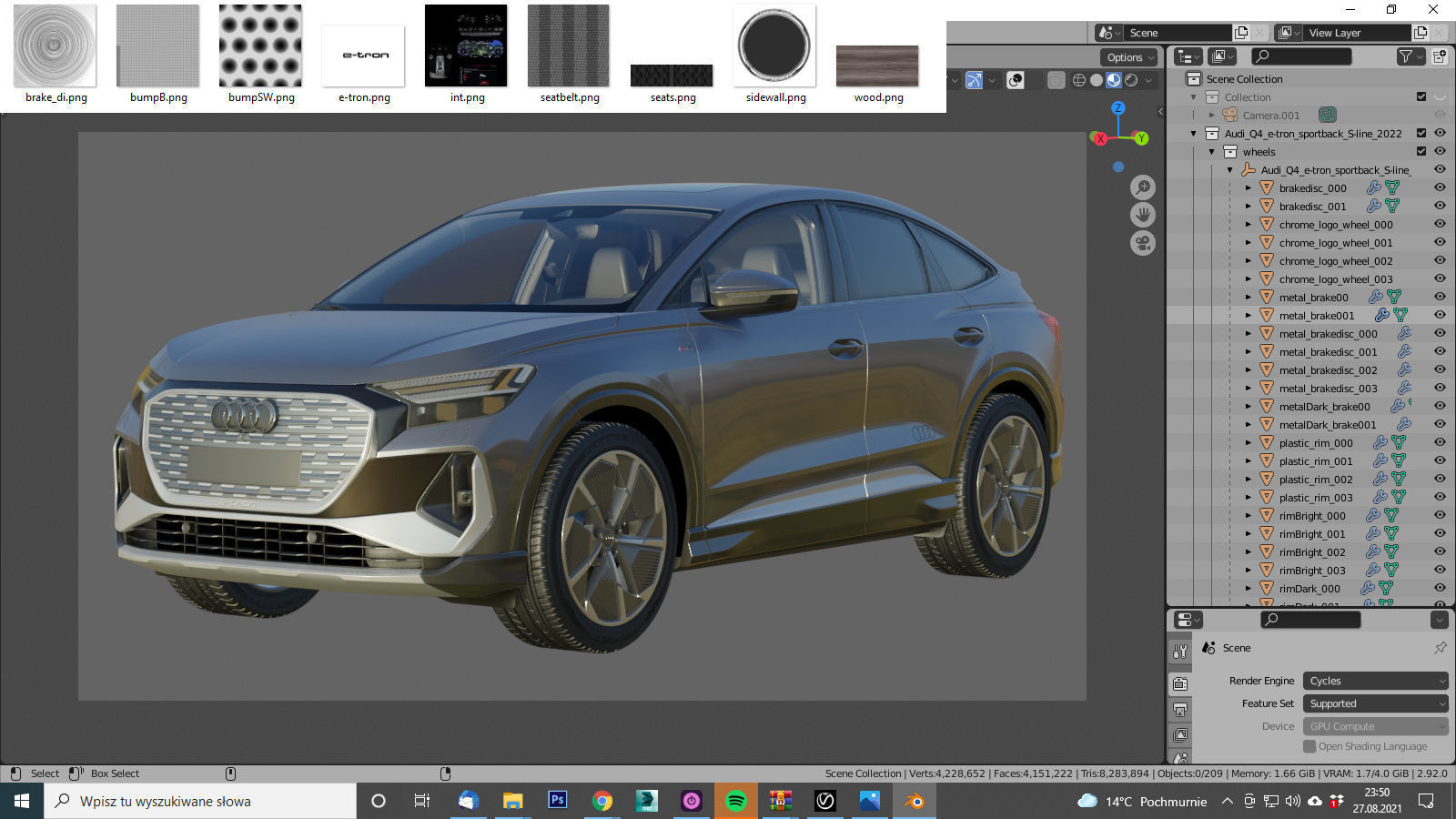Click the Z axis on navigation gizmo
The width and height of the screenshot is (1456, 819).
[x=1118, y=107]
